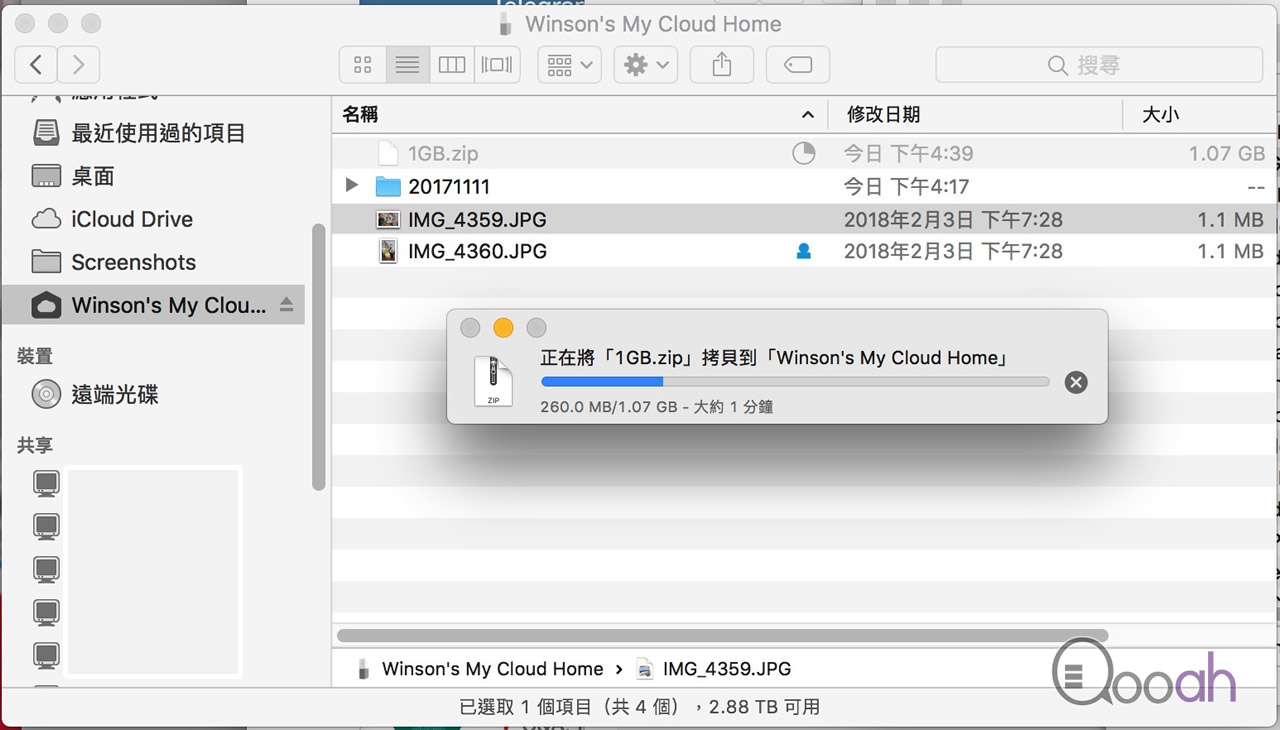The image size is (1280, 730).
Task: Eject Winson's My Cloud volume
Action: click(287, 304)
